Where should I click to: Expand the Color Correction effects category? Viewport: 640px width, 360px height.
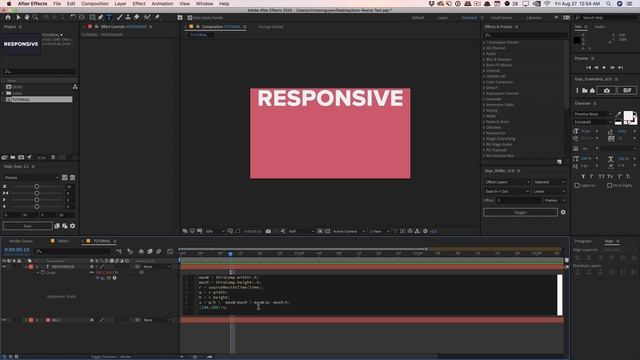[x=484, y=82]
